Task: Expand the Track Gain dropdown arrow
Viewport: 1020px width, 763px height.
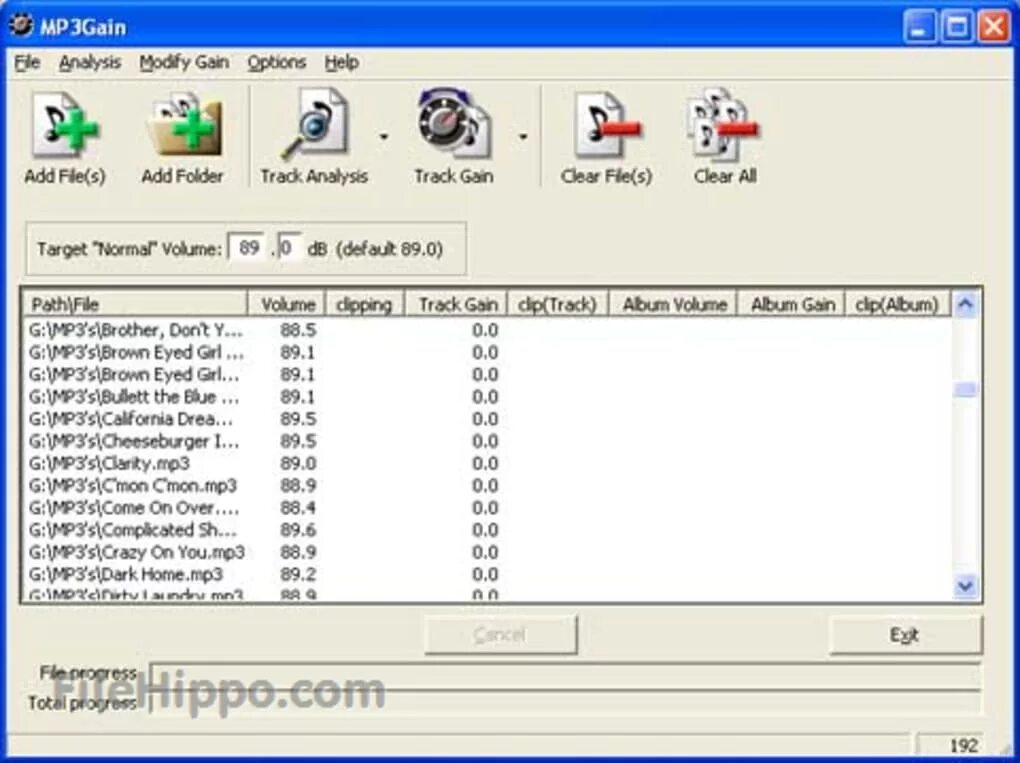Action: (x=522, y=137)
